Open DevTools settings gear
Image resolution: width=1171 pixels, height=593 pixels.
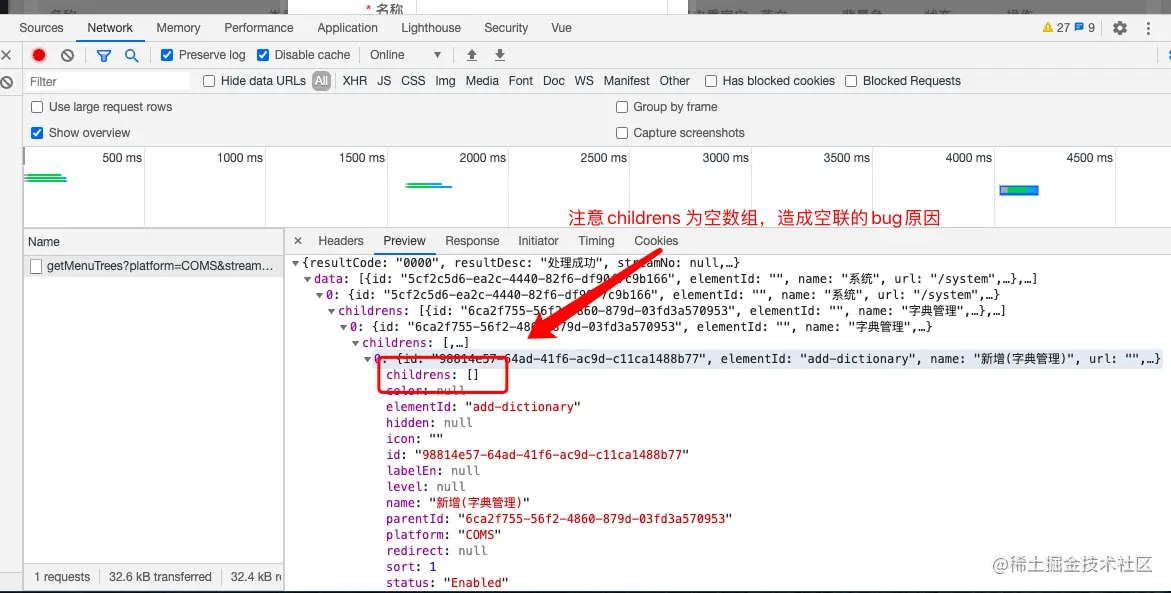point(1119,28)
